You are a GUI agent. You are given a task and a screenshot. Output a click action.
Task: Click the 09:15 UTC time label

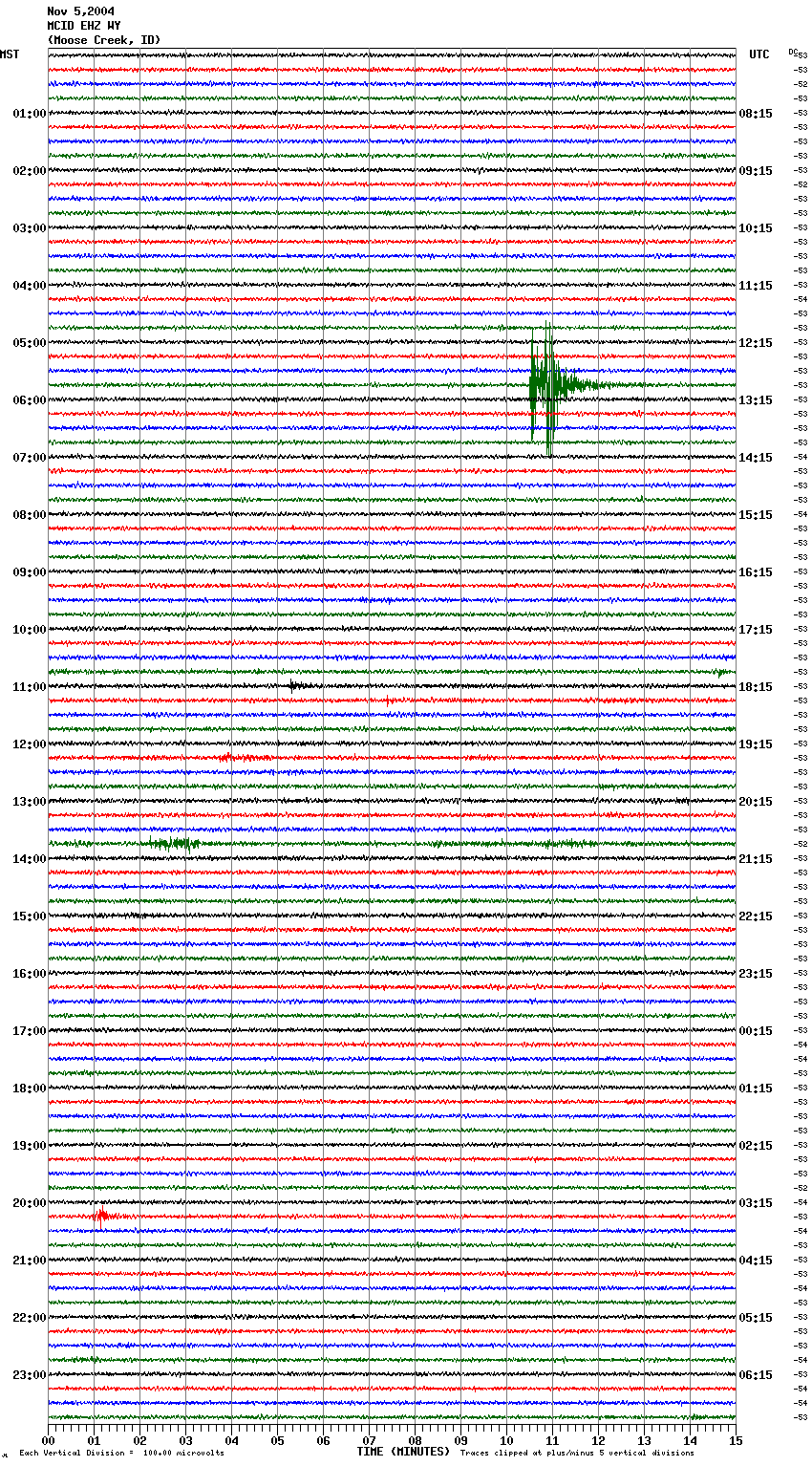(x=756, y=171)
